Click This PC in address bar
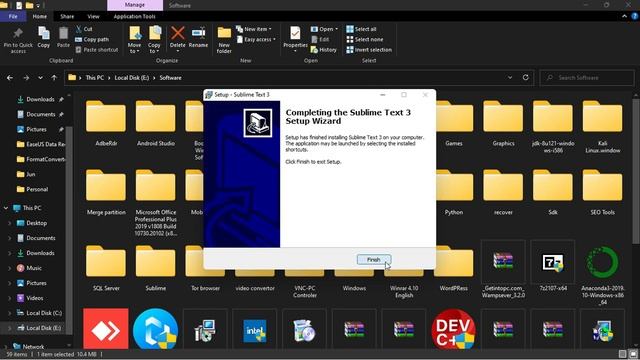Screen dimensions: 640x360 pos(95,78)
